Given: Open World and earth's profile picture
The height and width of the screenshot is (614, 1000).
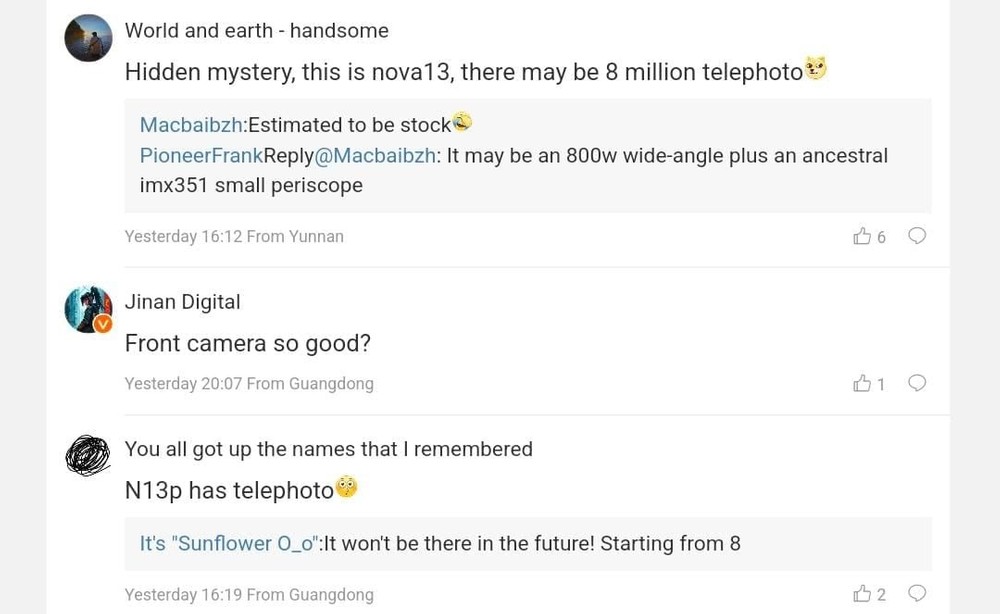Looking at the screenshot, I should [x=88, y=38].
